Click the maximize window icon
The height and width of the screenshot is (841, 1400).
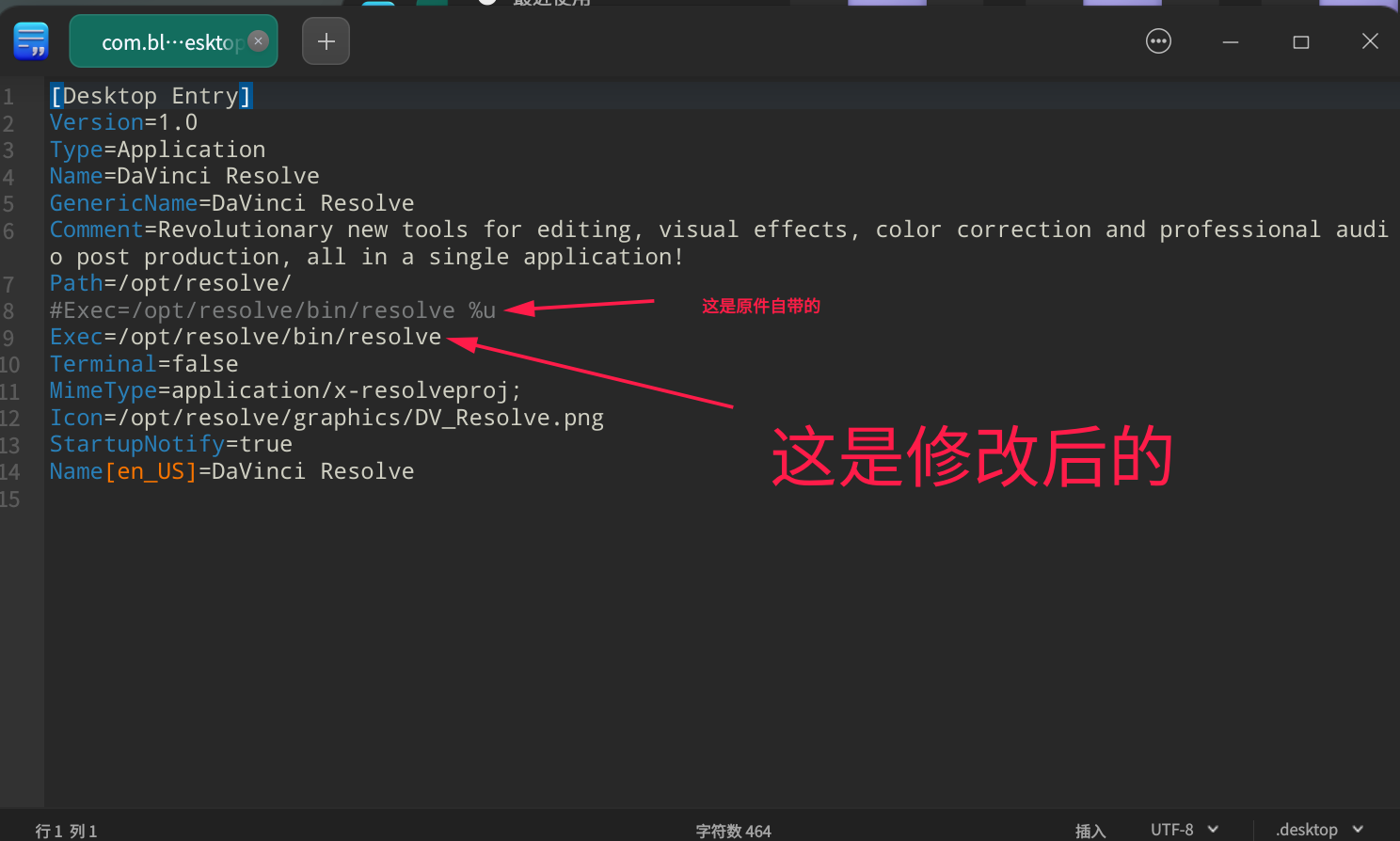tap(1300, 41)
